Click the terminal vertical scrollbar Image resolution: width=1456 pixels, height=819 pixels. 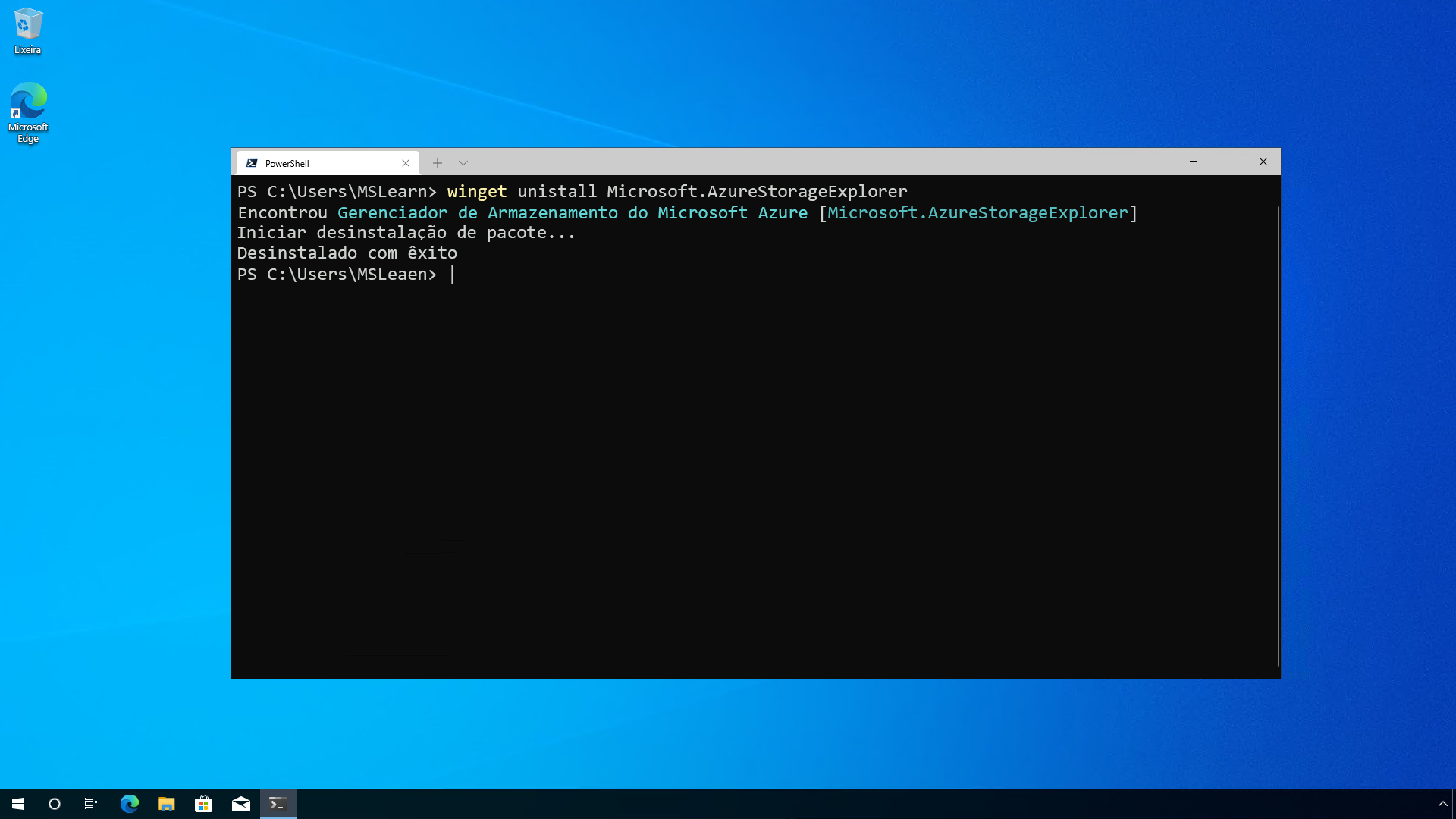click(1278, 436)
